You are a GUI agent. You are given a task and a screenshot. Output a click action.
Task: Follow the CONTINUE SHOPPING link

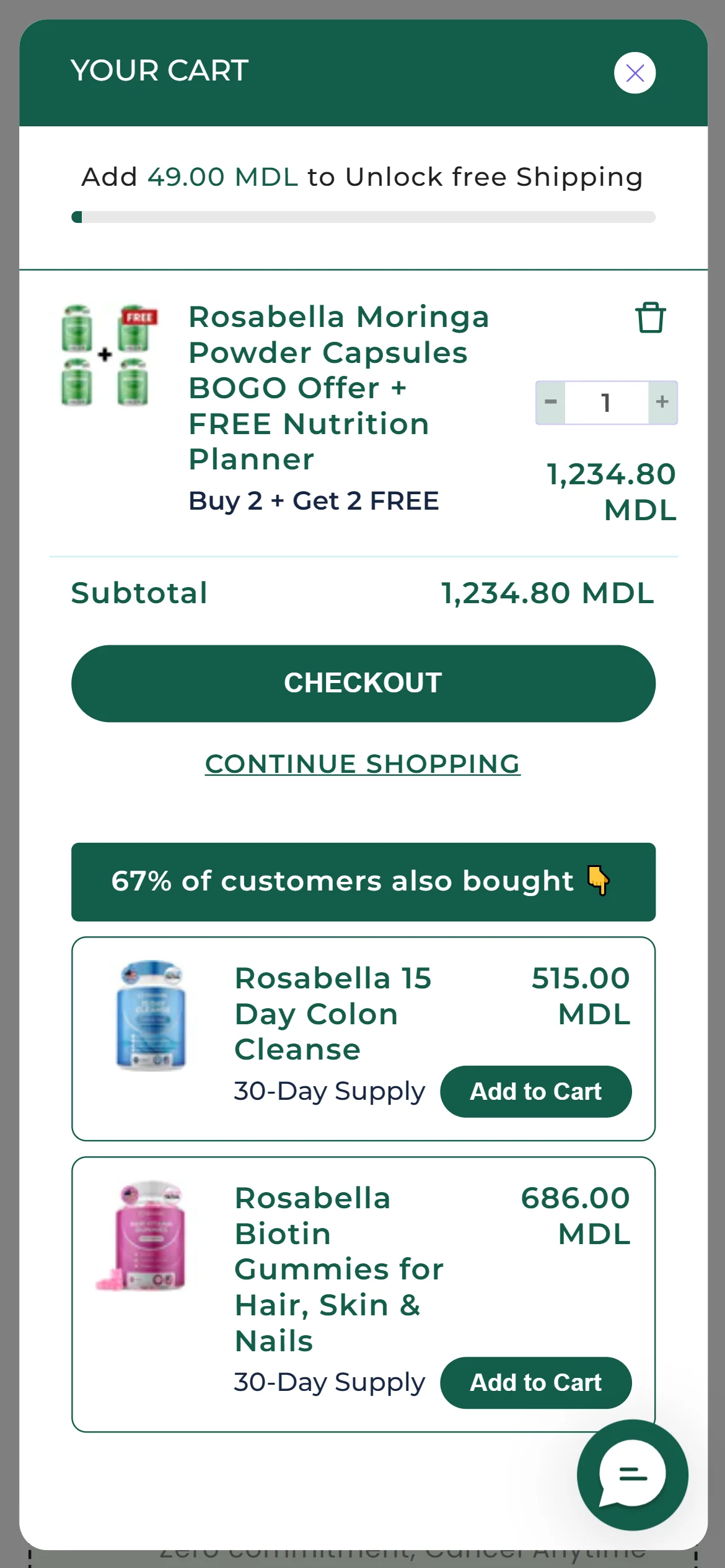[x=362, y=764]
